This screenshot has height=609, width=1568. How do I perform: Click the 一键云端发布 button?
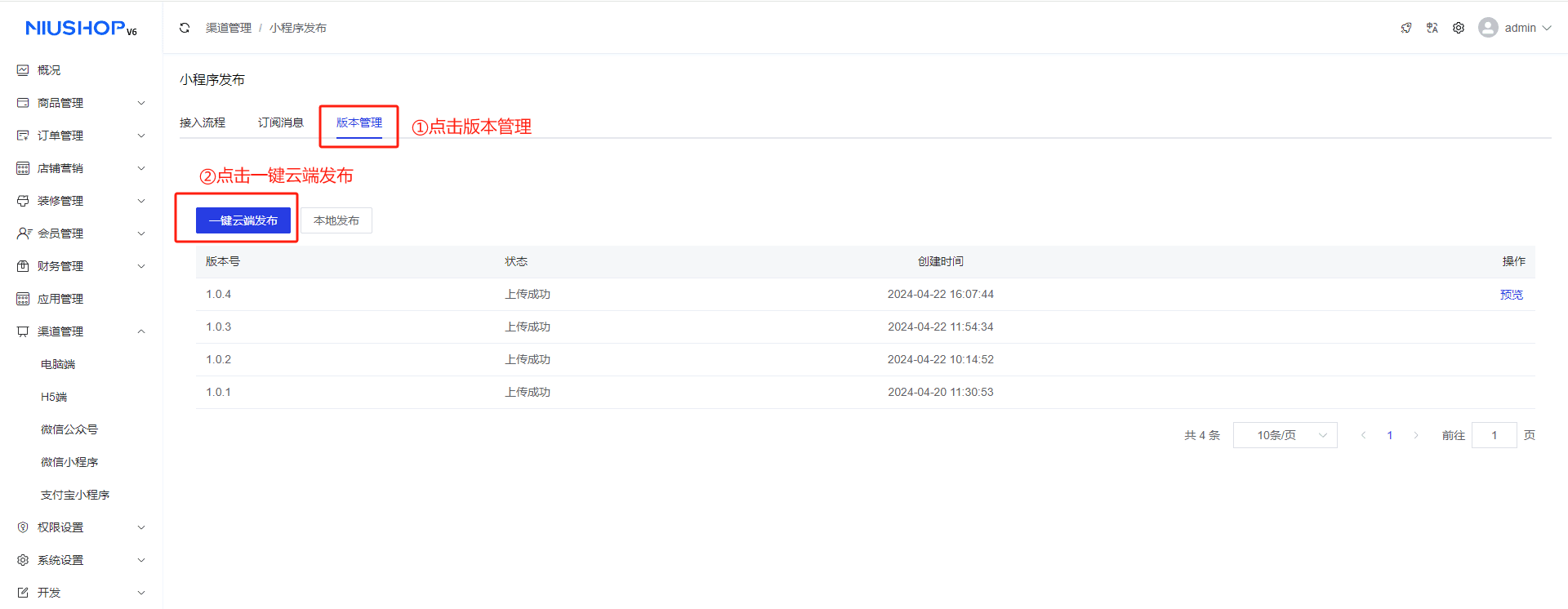[x=243, y=220]
